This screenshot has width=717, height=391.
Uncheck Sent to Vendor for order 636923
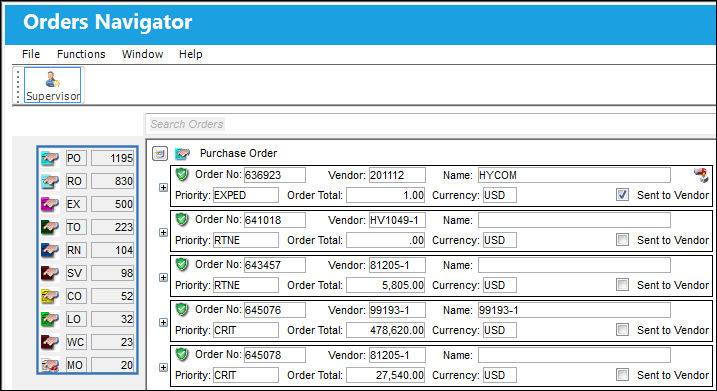(622, 195)
